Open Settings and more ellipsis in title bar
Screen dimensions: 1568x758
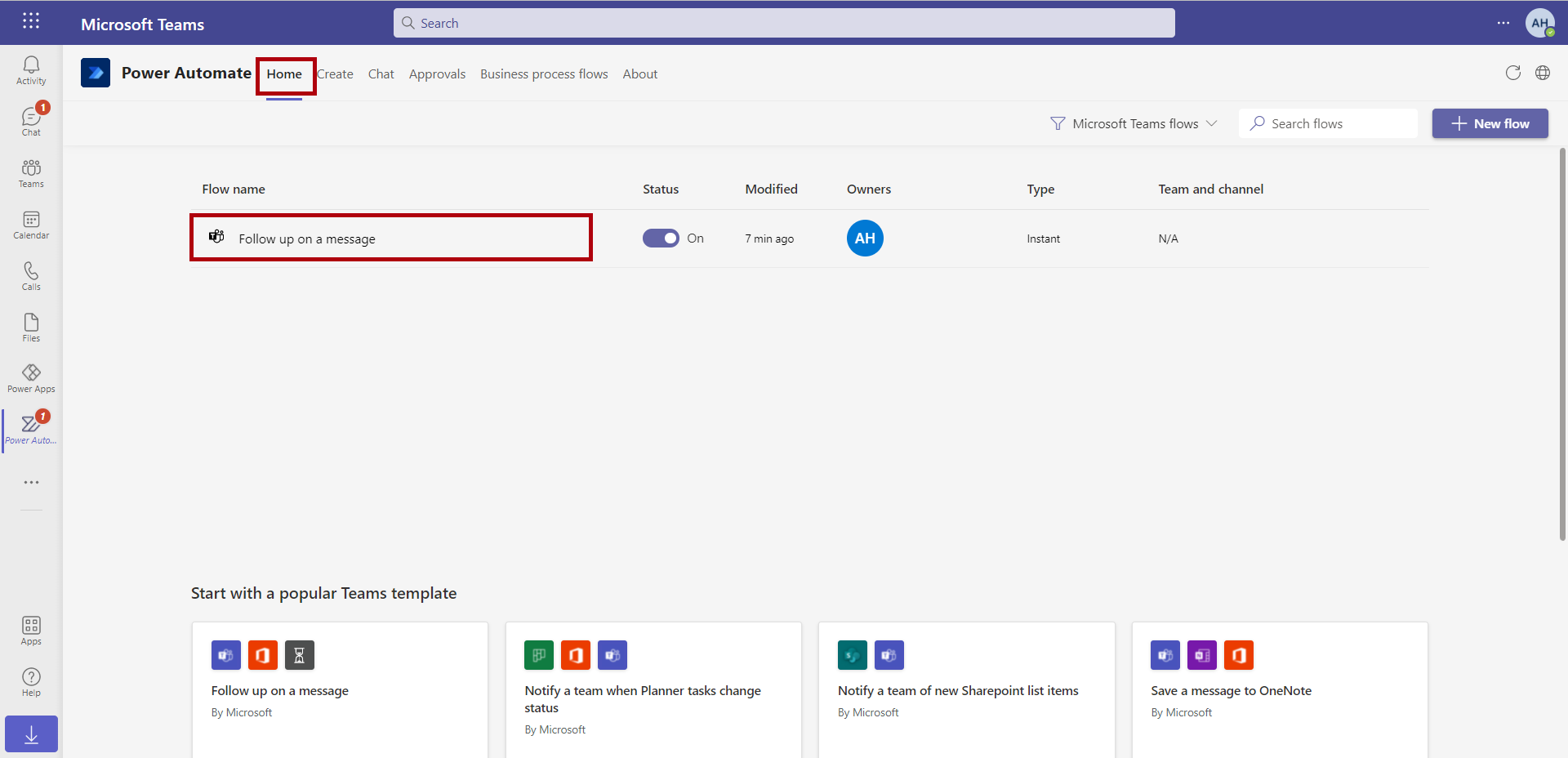click(x=1503, y=23)
